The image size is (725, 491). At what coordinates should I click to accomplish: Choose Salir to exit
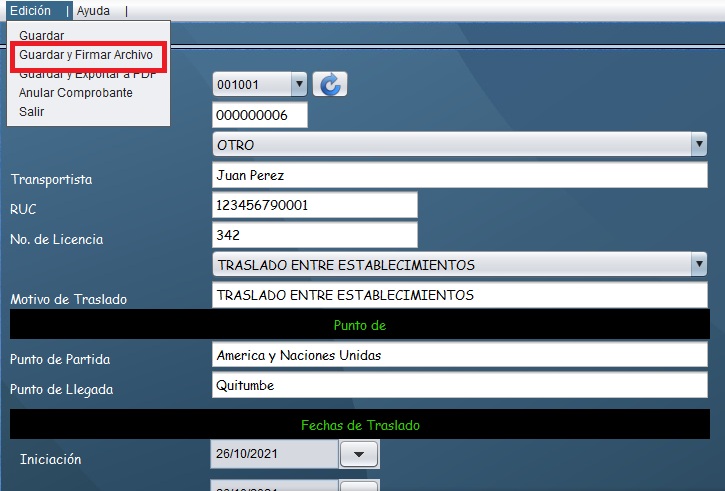point(31,111)
